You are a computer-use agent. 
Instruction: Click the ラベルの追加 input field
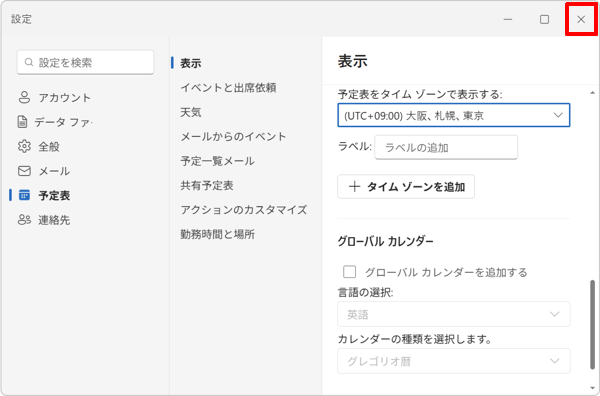click(446, 147)
